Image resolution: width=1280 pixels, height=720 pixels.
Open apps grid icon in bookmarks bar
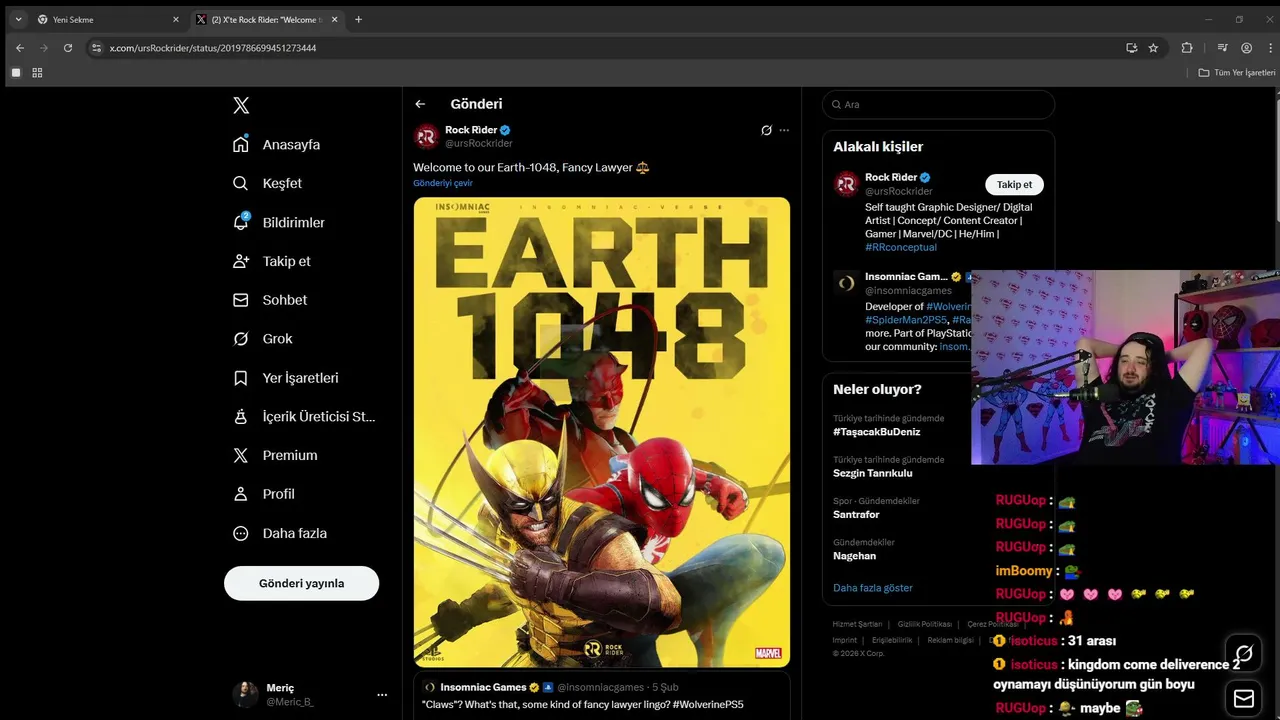click(x=37, y=73)
